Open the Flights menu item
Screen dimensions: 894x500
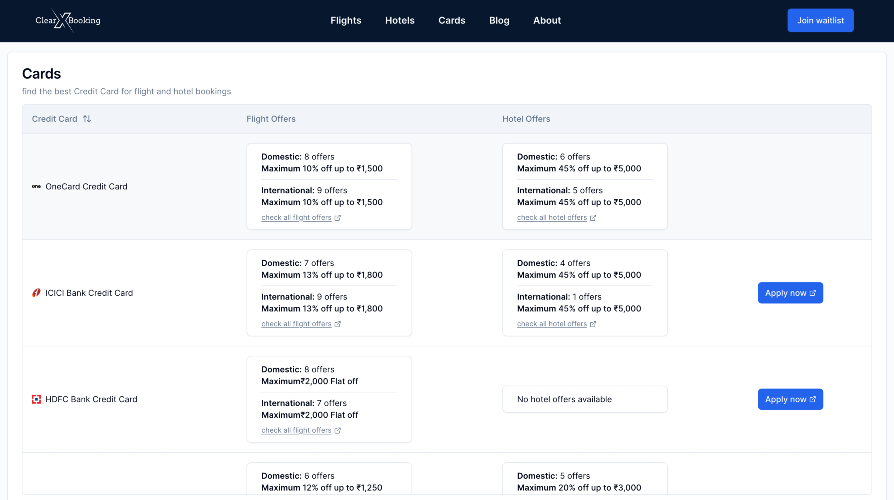pos(346,21)
